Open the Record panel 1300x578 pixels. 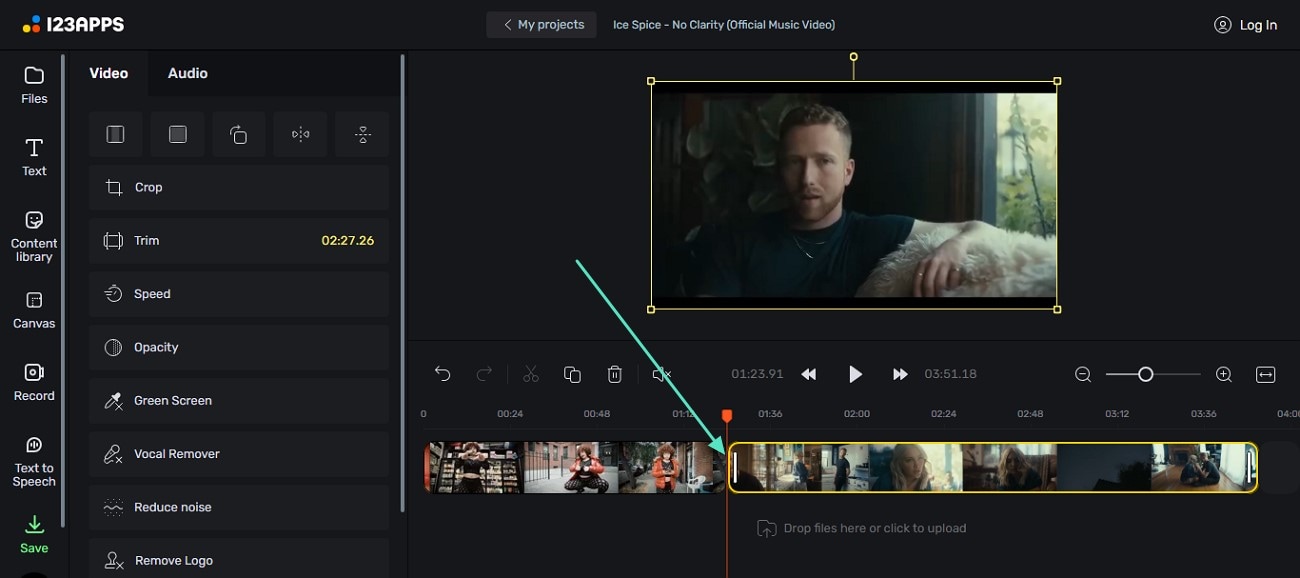click(x=34, y=382)
